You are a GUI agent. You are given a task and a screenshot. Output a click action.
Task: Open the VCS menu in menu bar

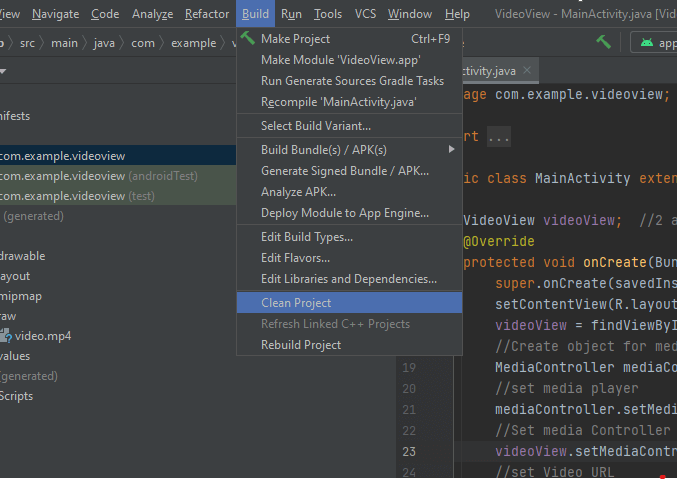click(365, 14)
